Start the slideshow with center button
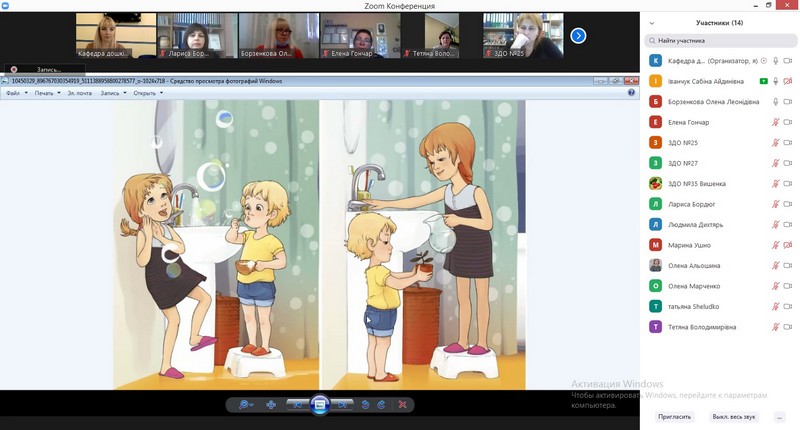The height and width of the screenshot is (430, 800). pos(320,404)
